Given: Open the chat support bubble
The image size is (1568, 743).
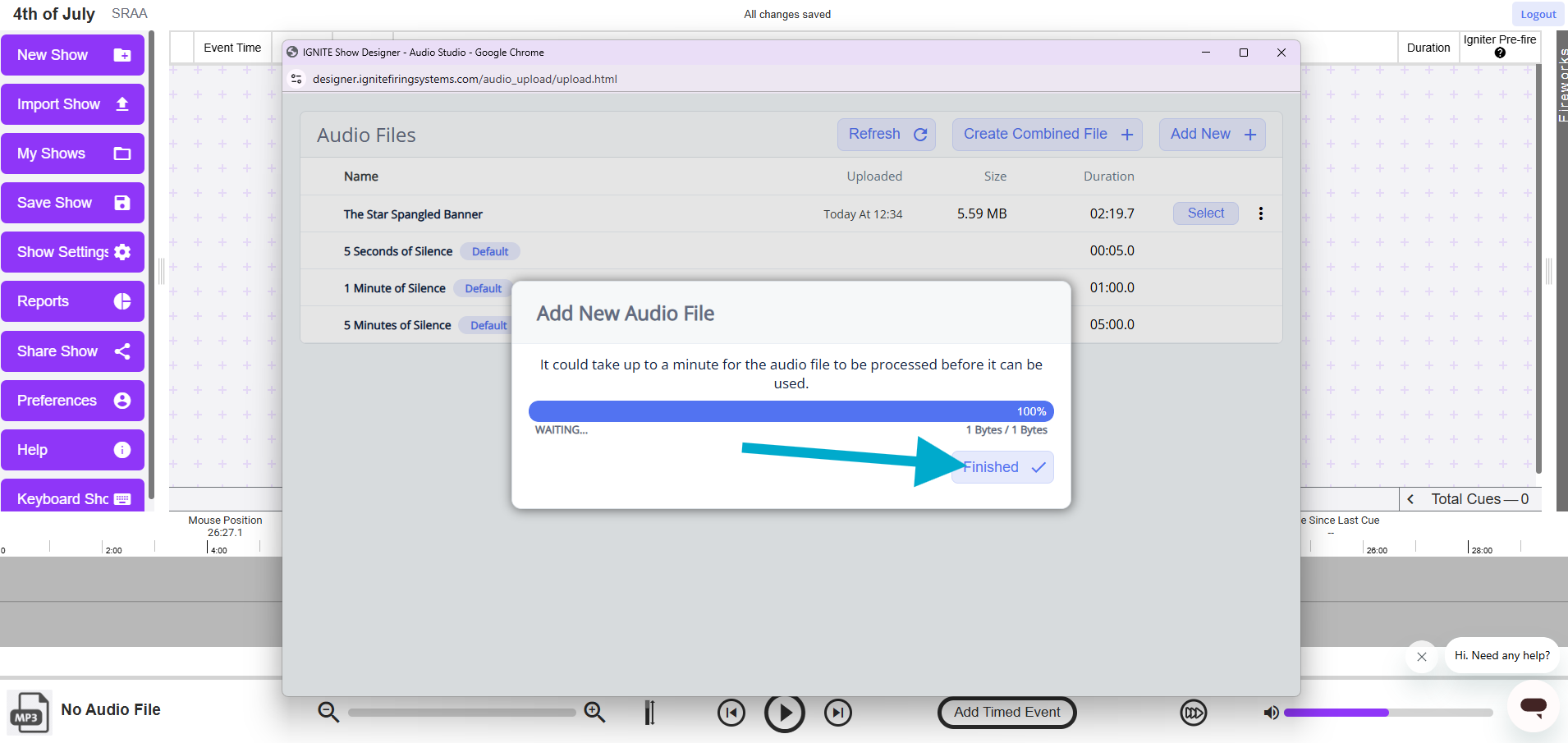Looking at the screenshot, I should pyautogui.click(x=1533, y=706).
